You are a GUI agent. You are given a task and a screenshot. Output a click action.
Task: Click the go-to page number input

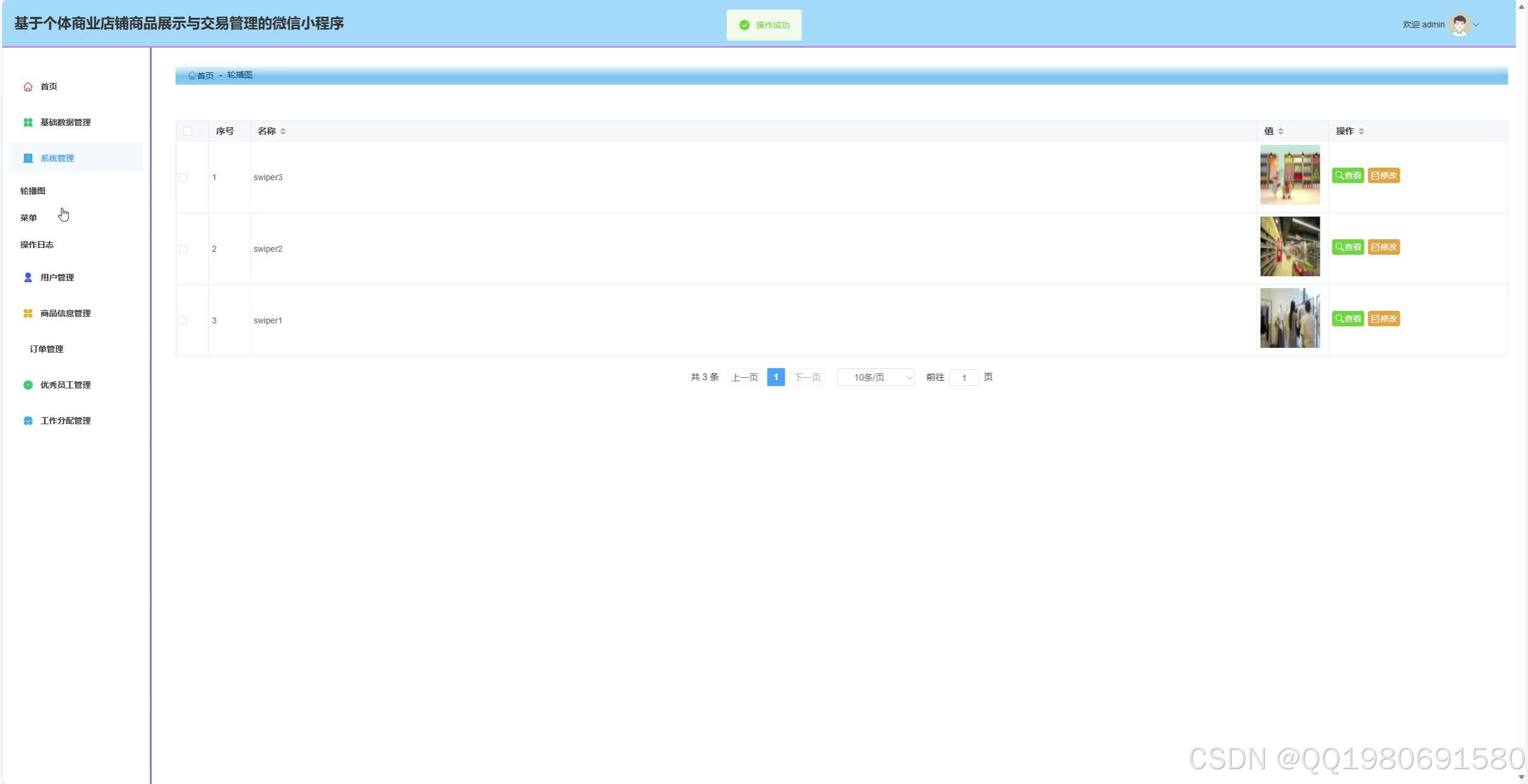coord(963,378)
